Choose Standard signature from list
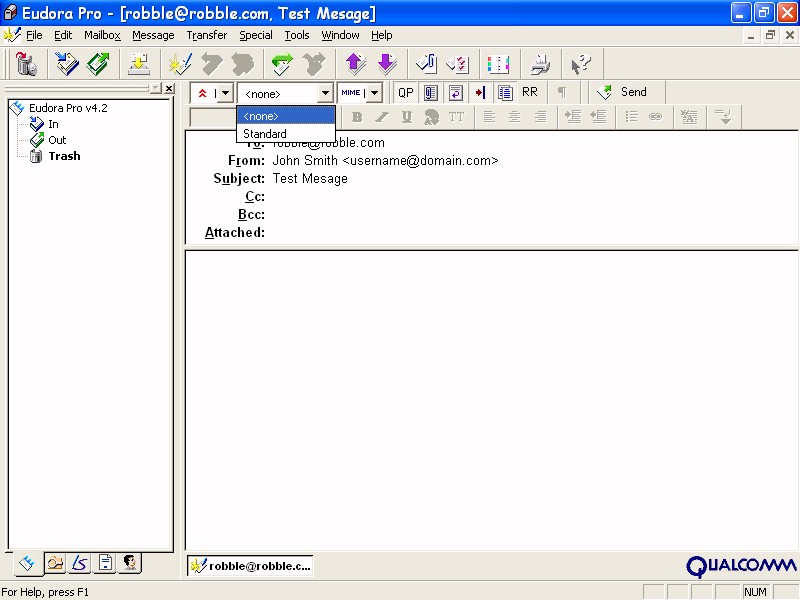Image resolution: width=800 pixels, height=600 pixels. point(286,134)
